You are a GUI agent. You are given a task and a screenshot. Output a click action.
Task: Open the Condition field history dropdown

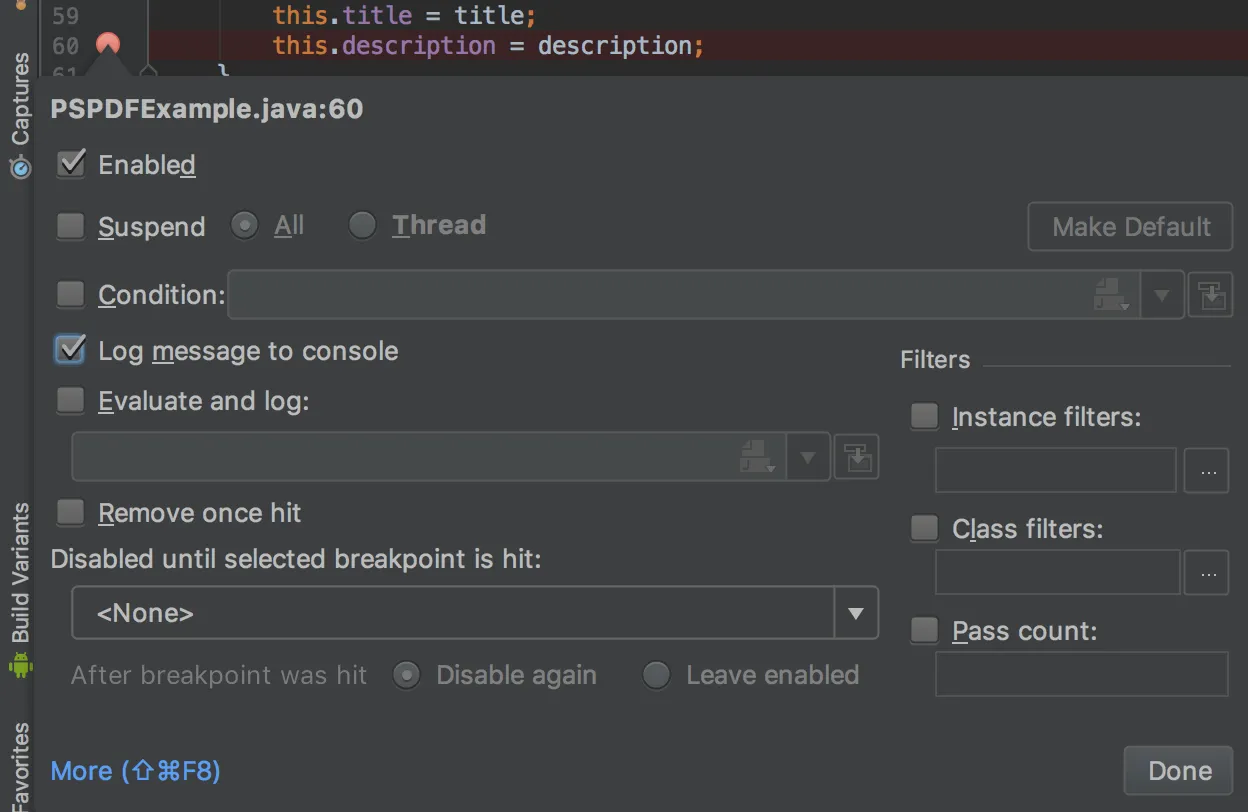pos(1162,294)
